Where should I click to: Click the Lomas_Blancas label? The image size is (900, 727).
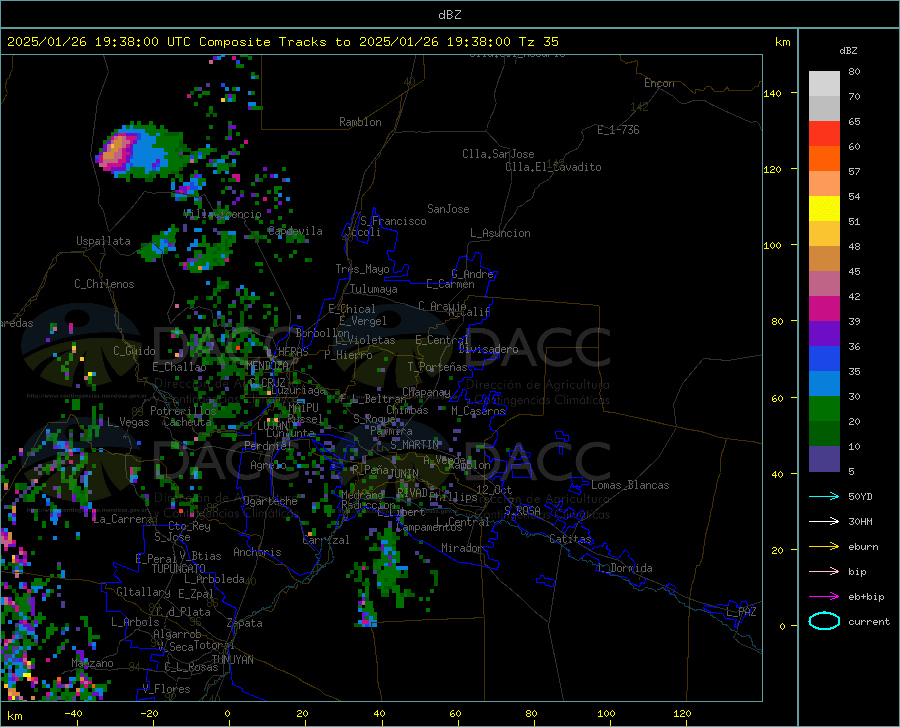630,485
